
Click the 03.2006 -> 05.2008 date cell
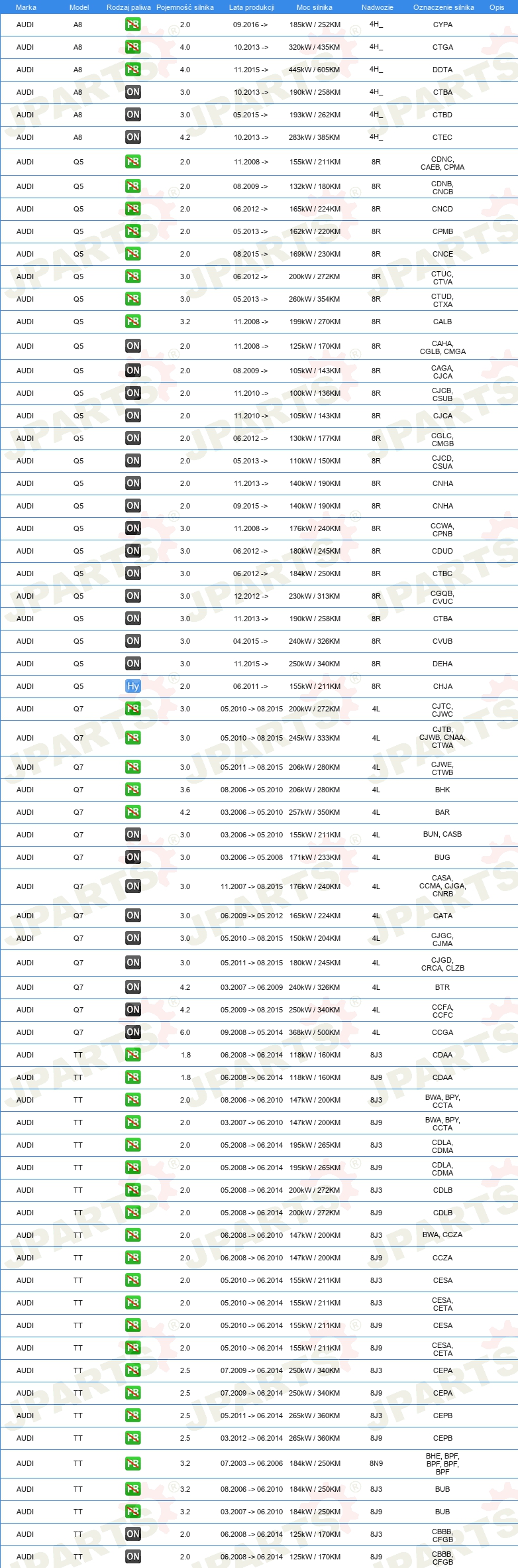[x=252, y=857]
